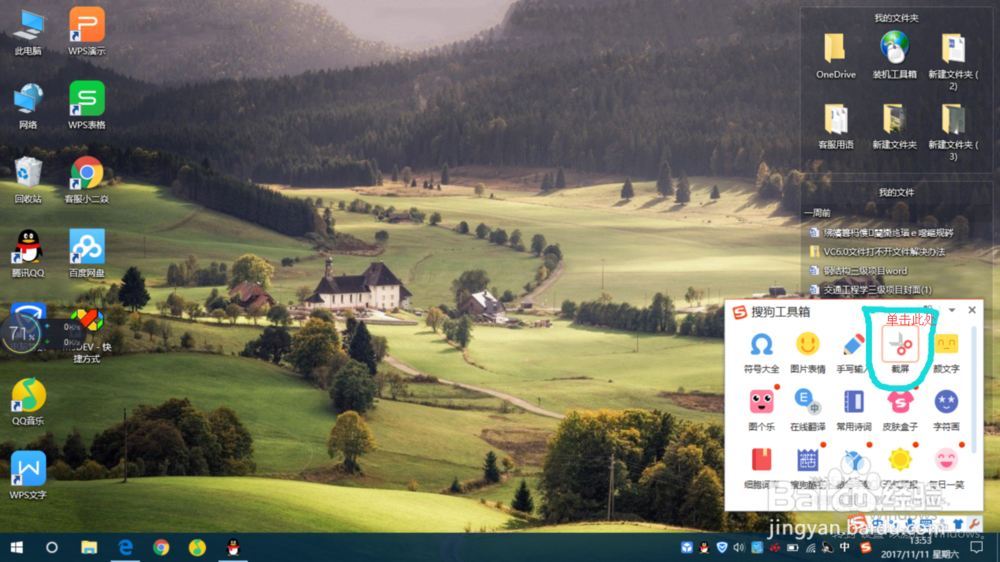
Task: Launch Microsoft Edge from the taskbar
Action: 125,547
